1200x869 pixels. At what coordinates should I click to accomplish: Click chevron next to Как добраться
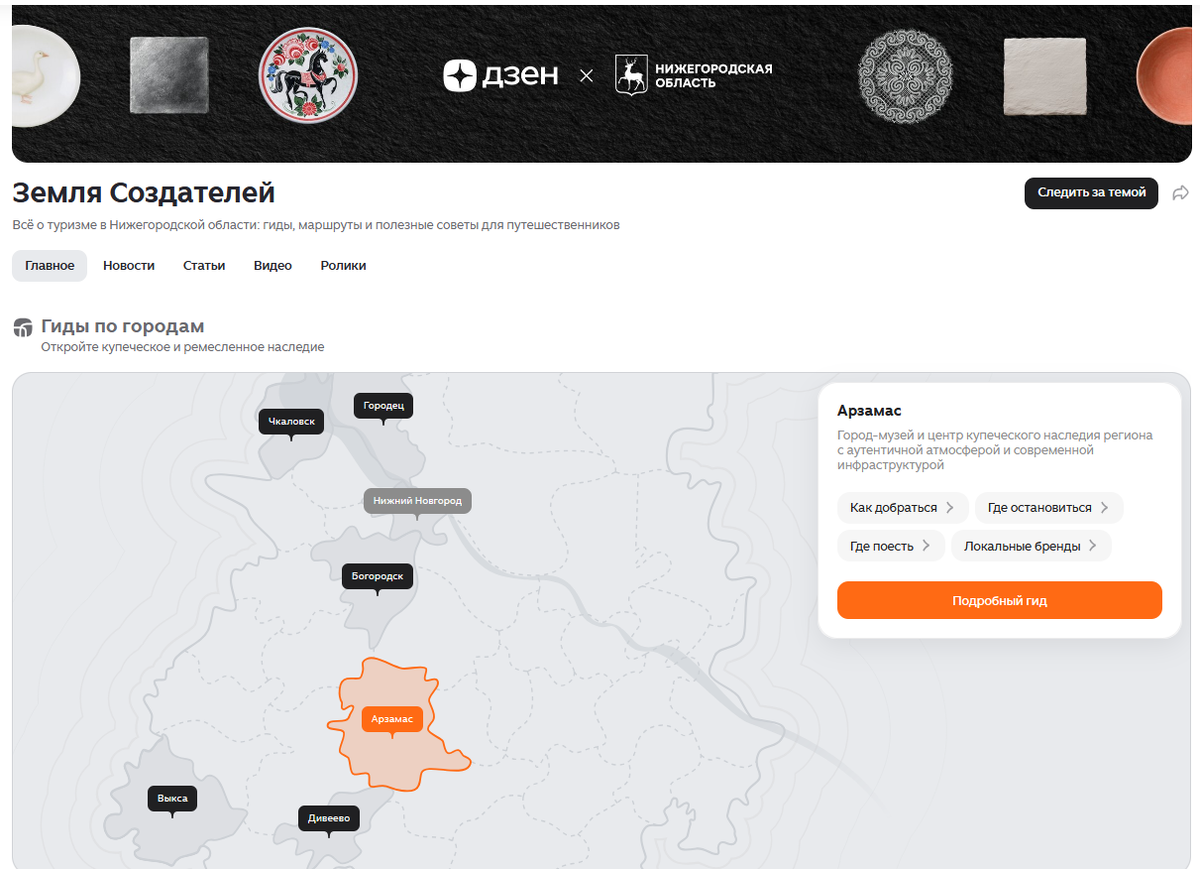pos(950,508)
